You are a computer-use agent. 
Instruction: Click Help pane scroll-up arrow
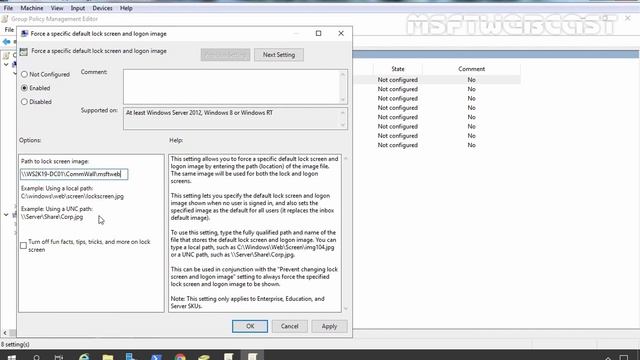(x=346, y=158)
